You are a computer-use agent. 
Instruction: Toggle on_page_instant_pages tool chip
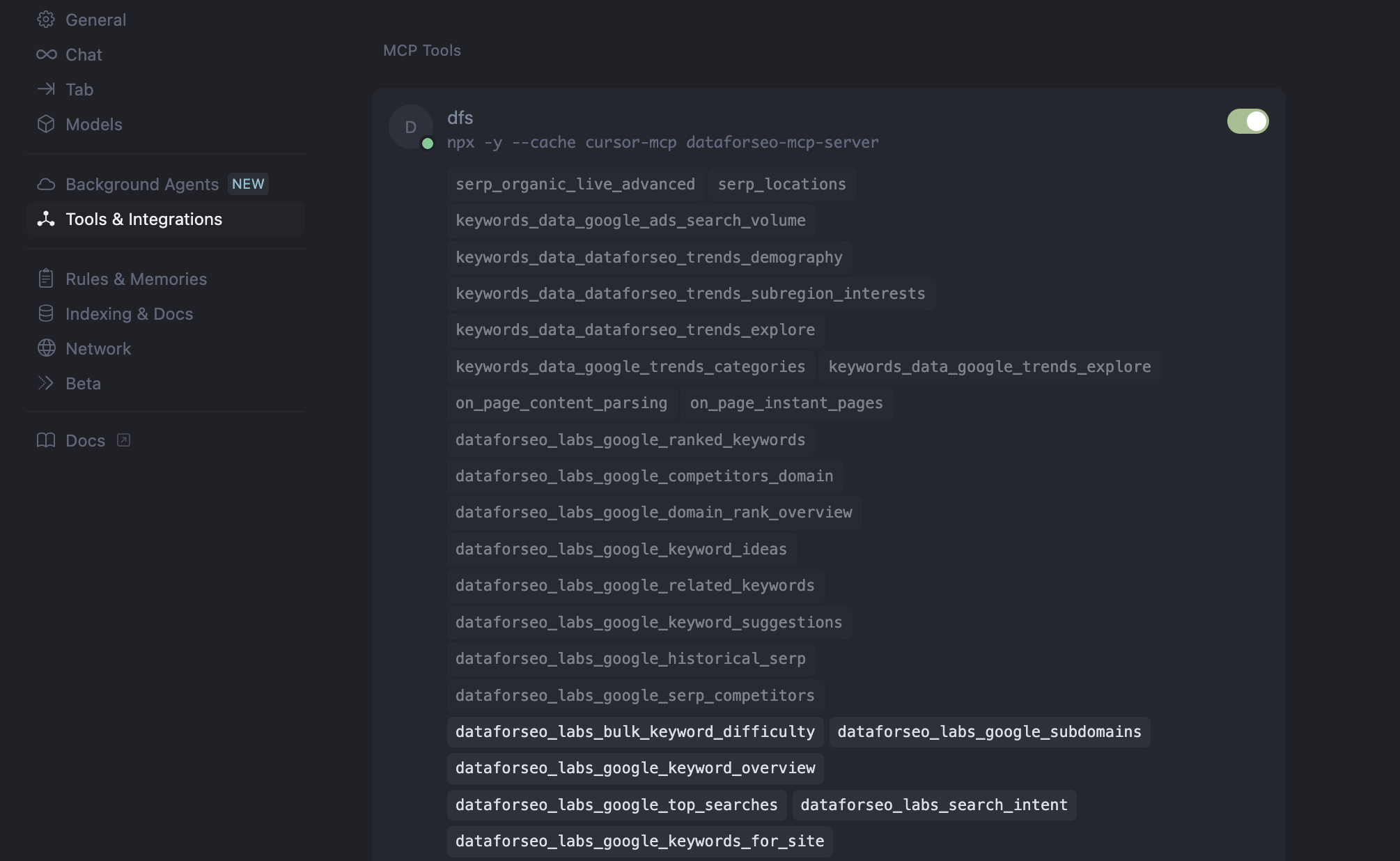[786, 403]
